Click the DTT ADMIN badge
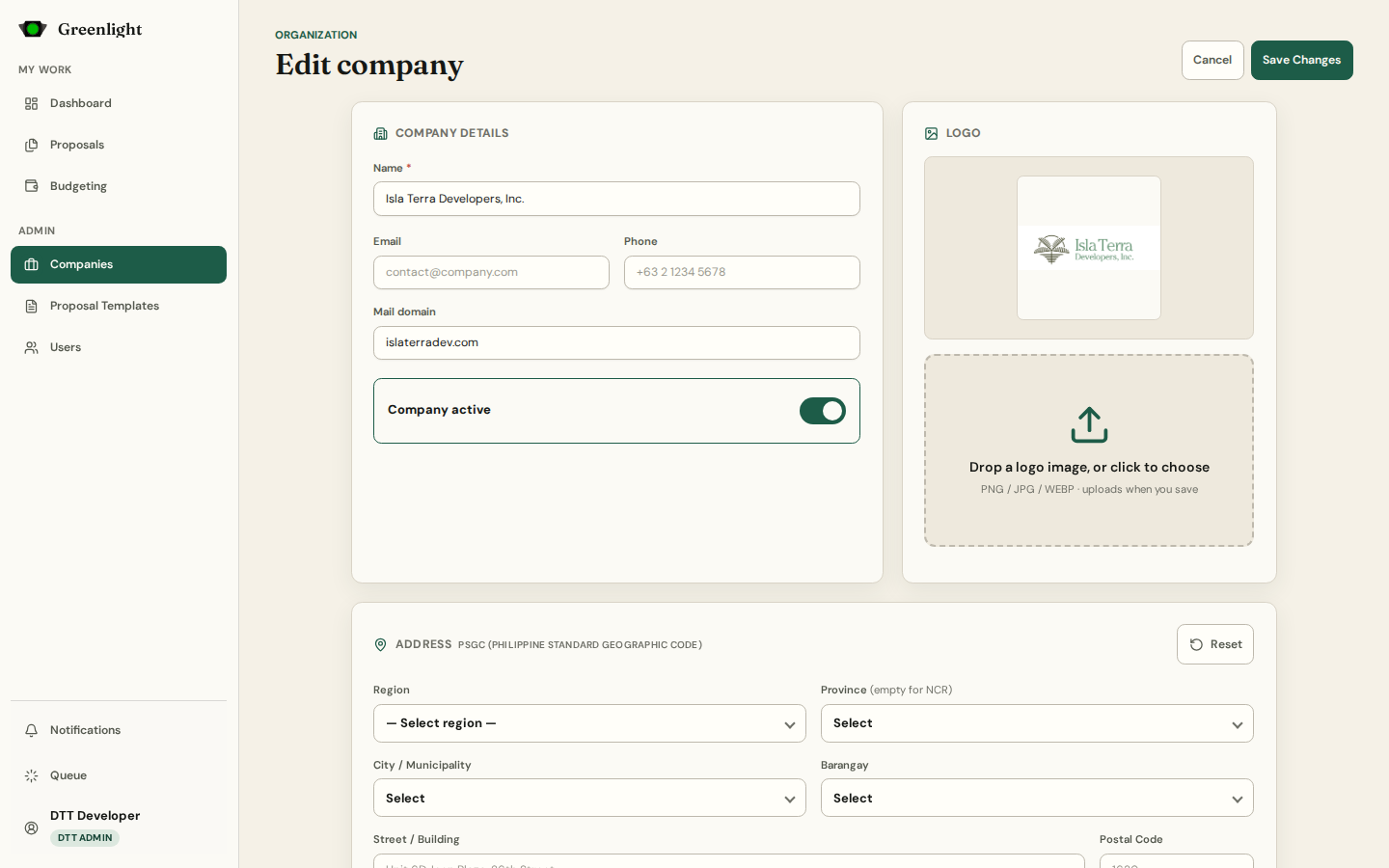 pos(85,838)
